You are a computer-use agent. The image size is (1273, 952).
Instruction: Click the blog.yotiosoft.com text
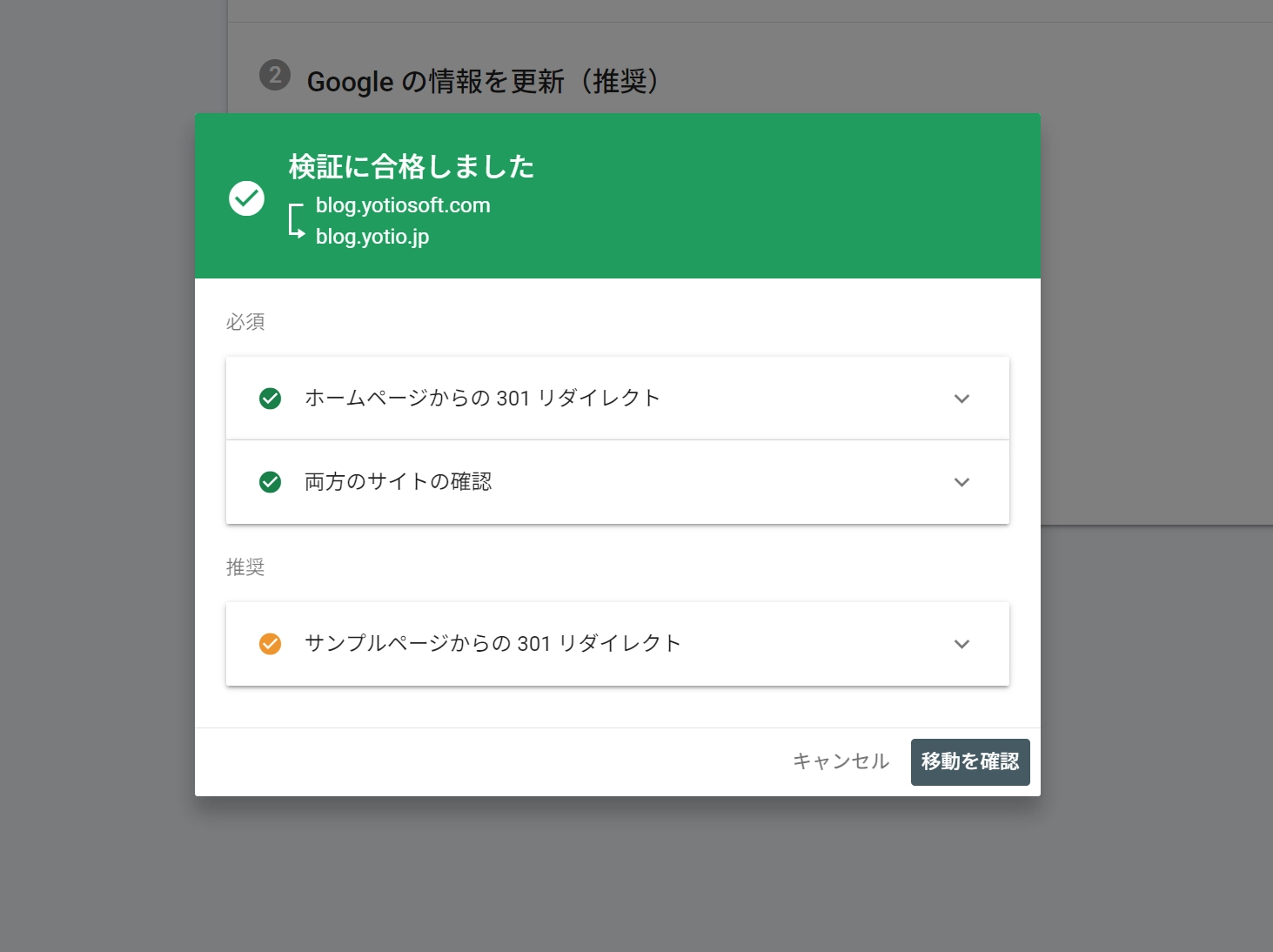pyautogui.click(x=403, y=205)
